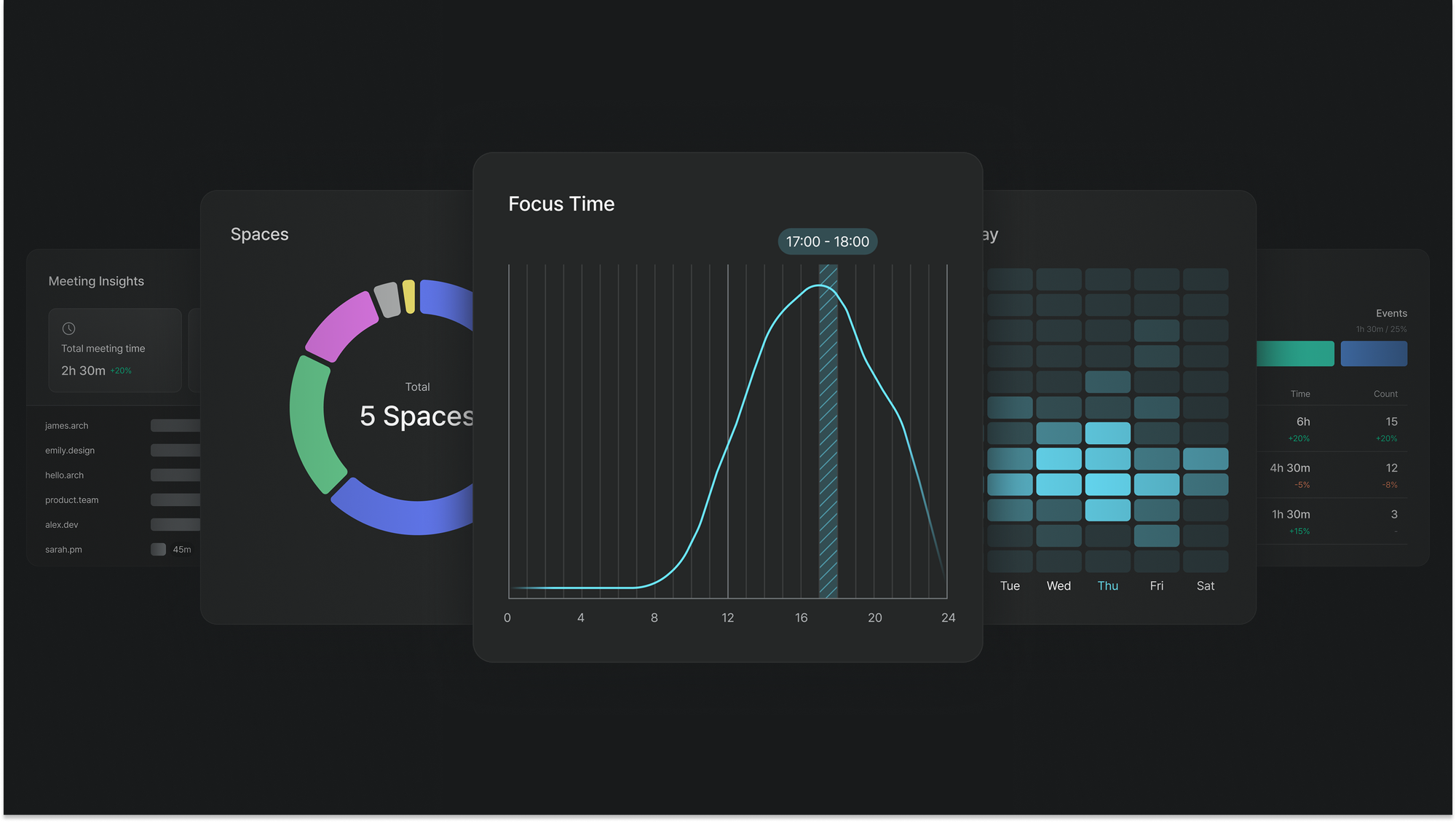
Task: Open sarah.pm row in Meeting Insights
Action: (64, 550)
